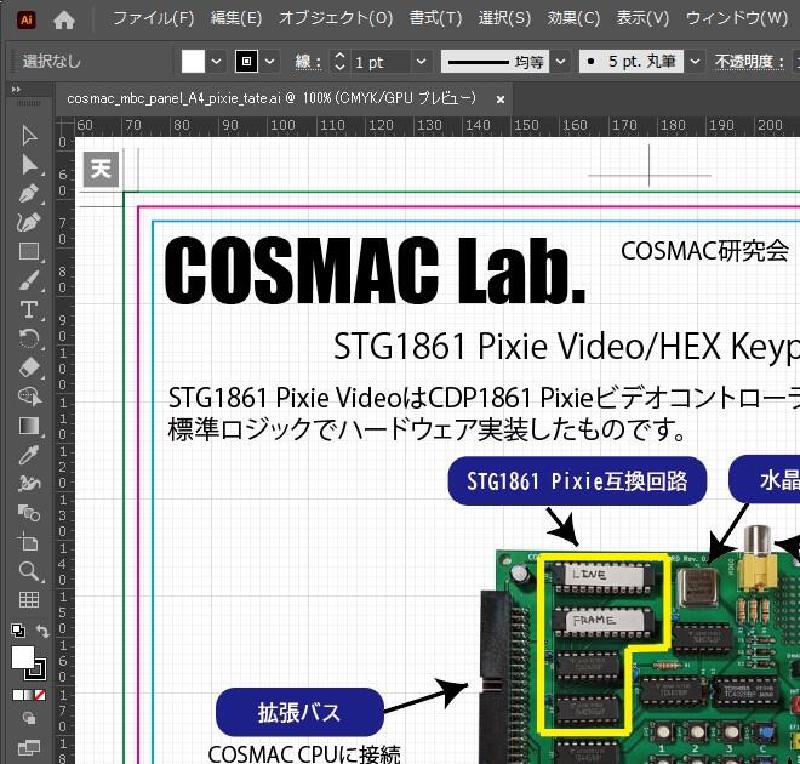The image size is (800, 764).
Task: Open the 均等 stroke profile dropdown
Action: coord(560,61)
